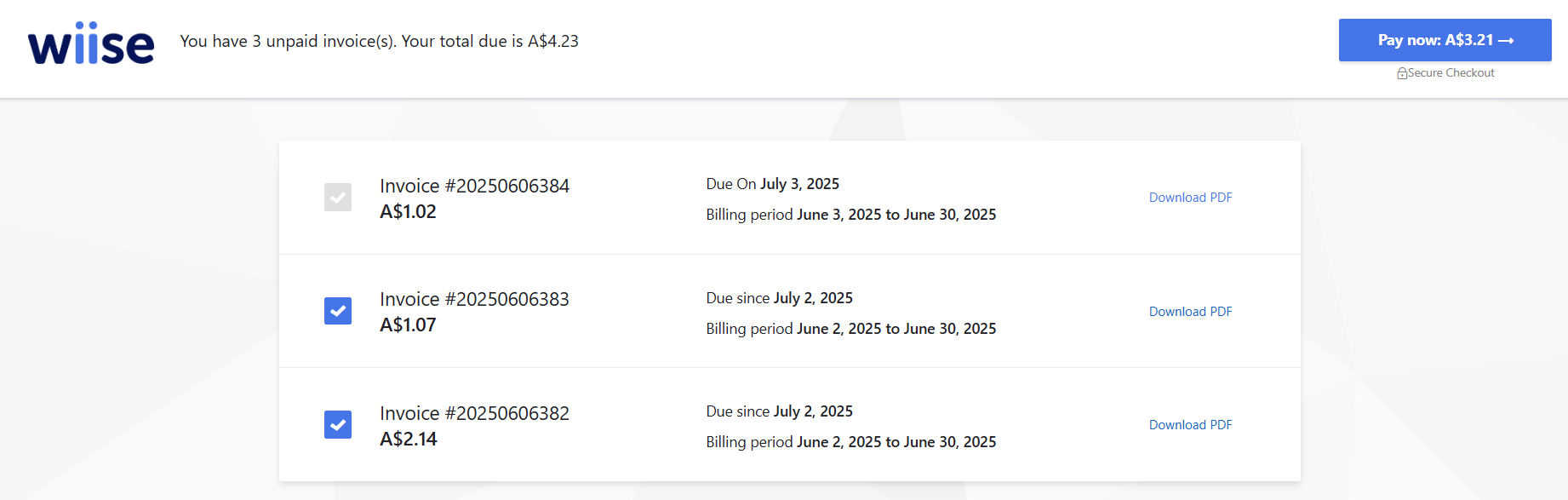This screenshot has width=1568, height=500.
Task: Click billing period June 3 to June 30
Action: point(851,215)
